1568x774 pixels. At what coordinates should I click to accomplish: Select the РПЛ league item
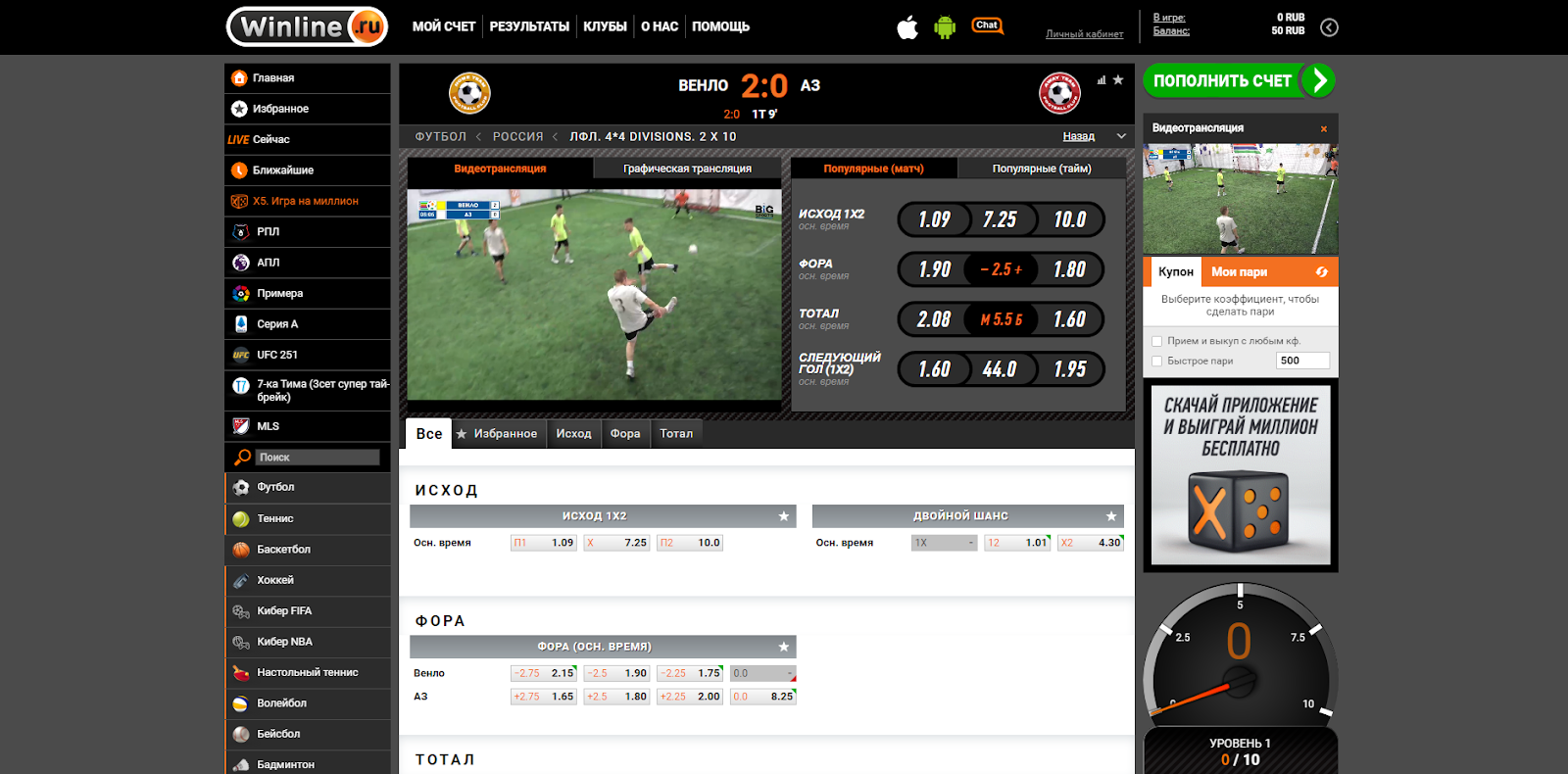pyautogui.click(x=308, y=232)
